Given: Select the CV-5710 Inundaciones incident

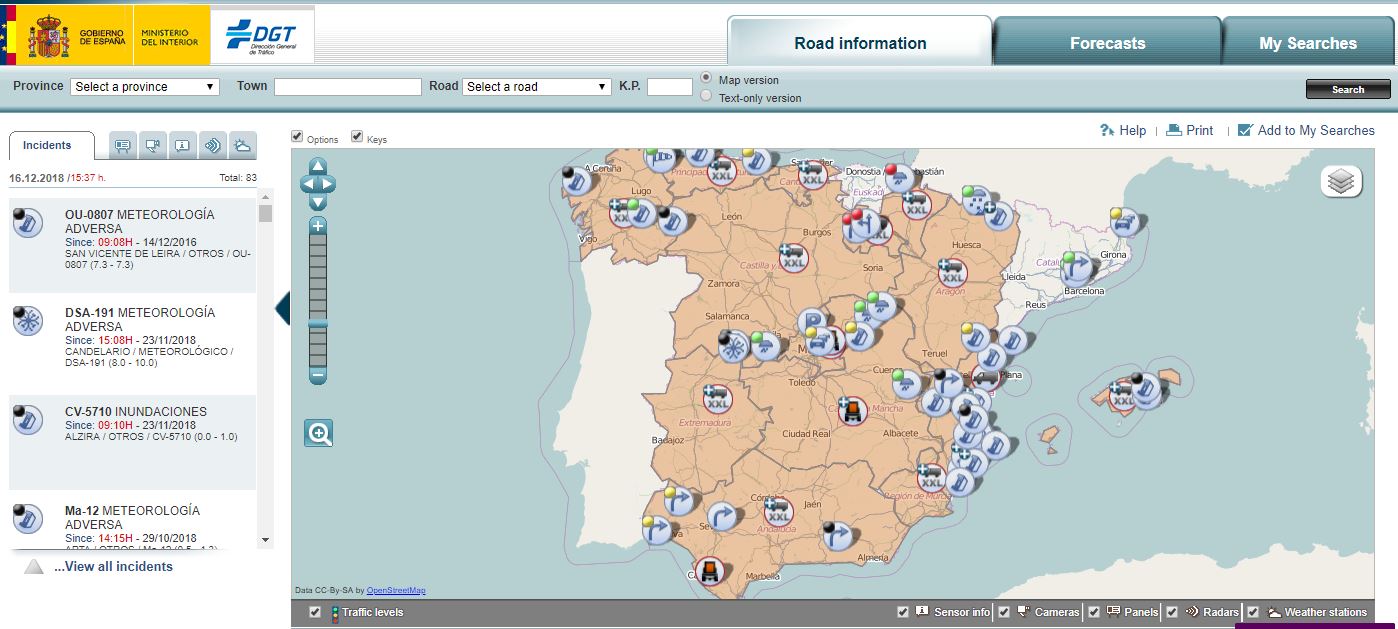Looking at the screenshot, I should [133, 441].
